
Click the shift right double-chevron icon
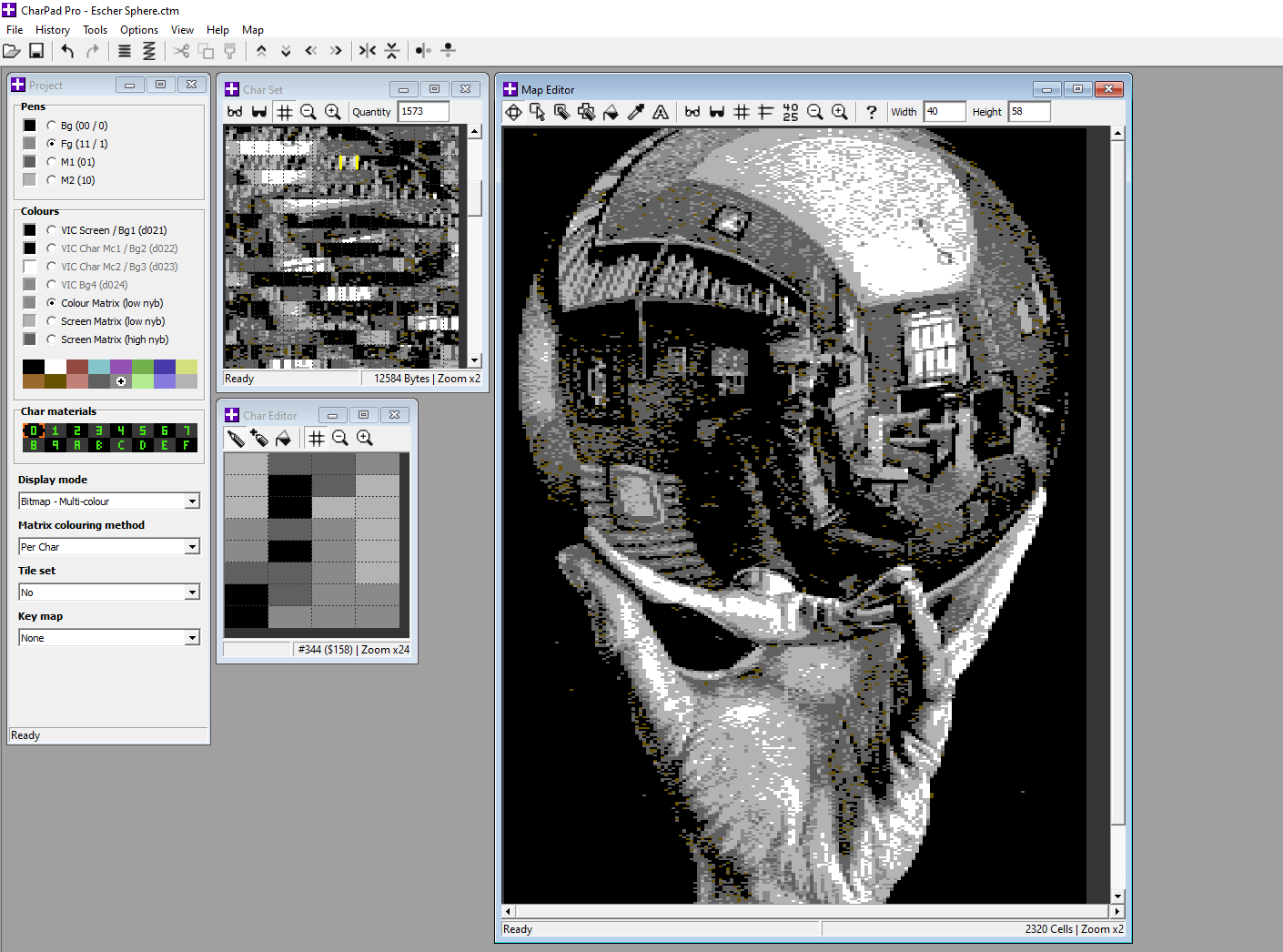[x=336, y=51]
